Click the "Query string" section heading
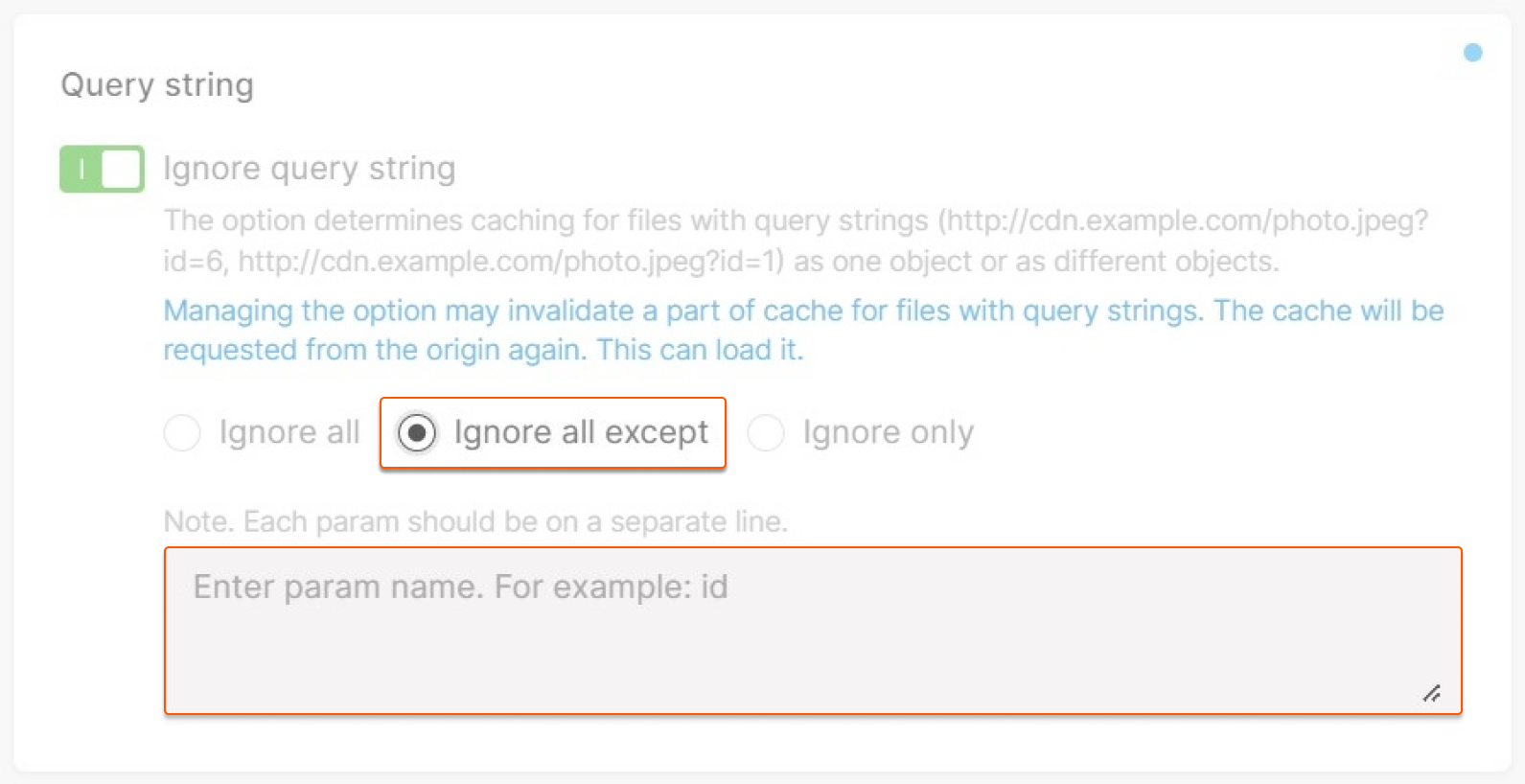Screen dimensions: 1525x784 pyautogui.click(x=157, y=84)
